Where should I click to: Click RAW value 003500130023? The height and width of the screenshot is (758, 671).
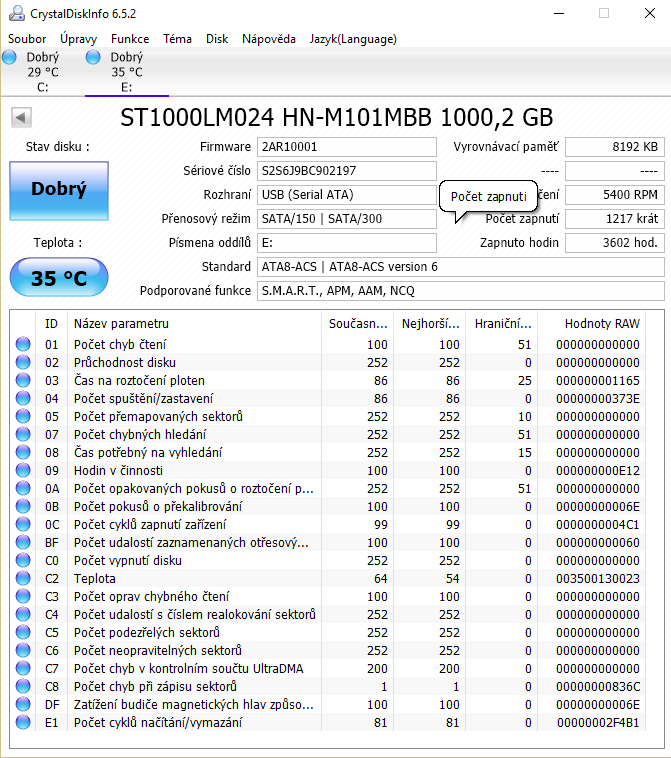pos(598,578)
